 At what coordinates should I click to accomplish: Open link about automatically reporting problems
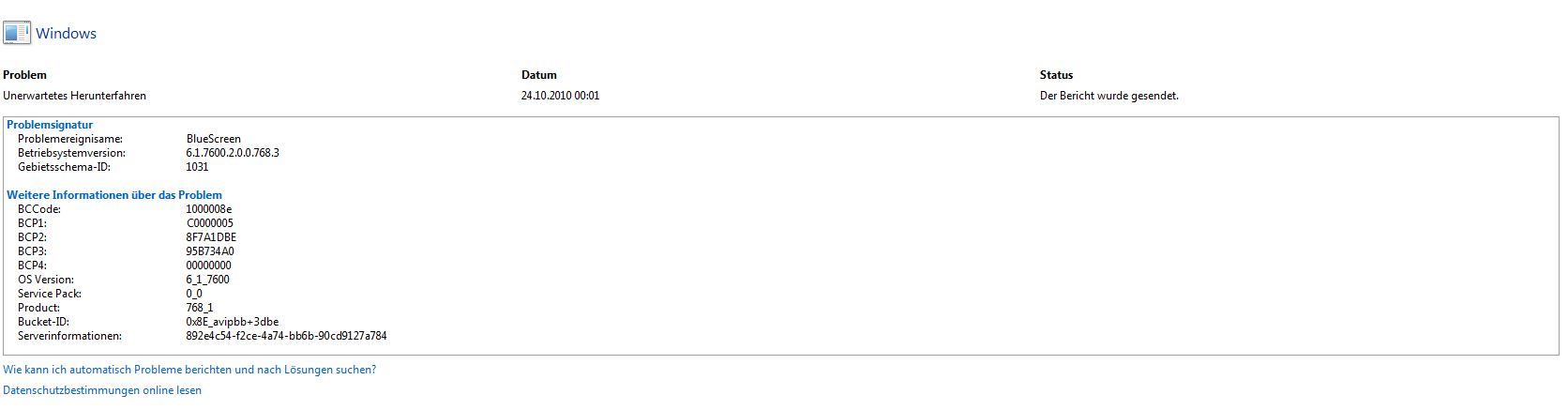189,370
